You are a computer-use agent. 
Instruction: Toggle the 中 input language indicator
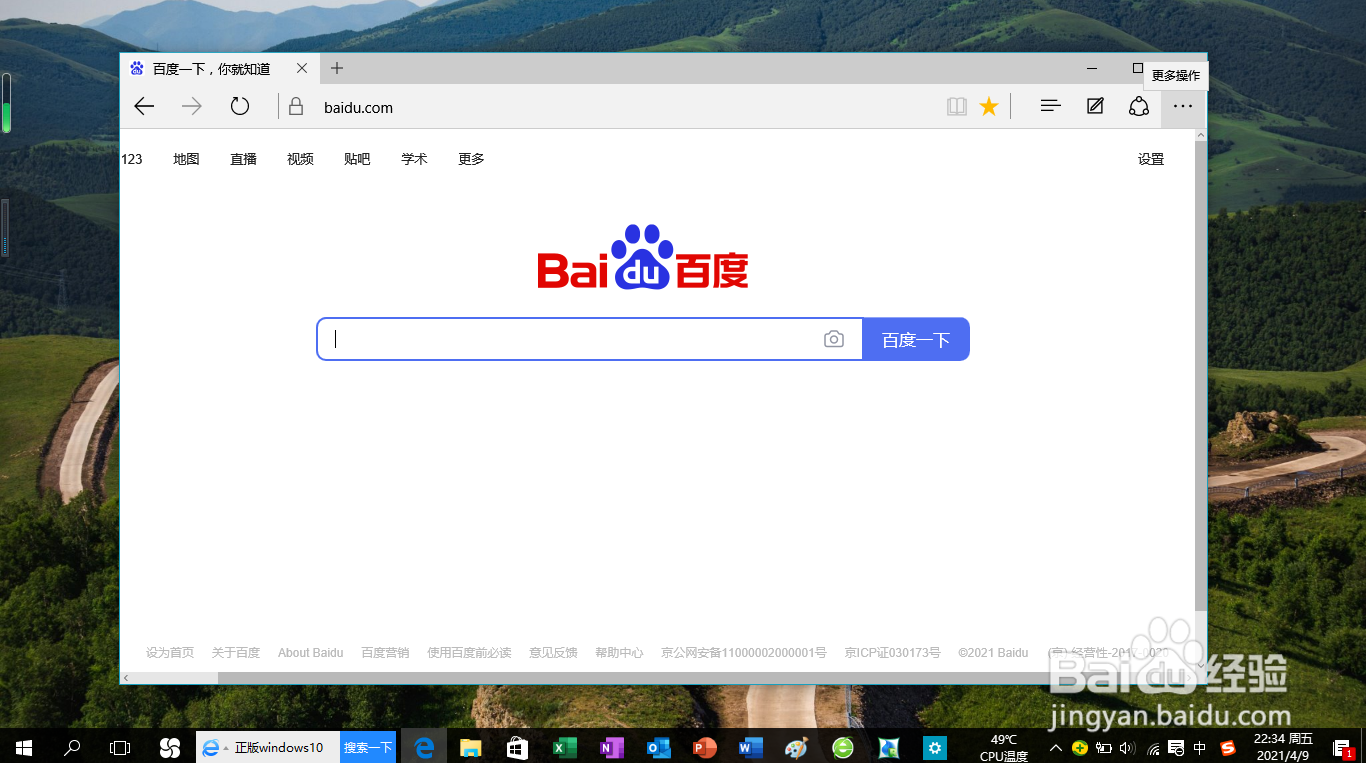1200,747
